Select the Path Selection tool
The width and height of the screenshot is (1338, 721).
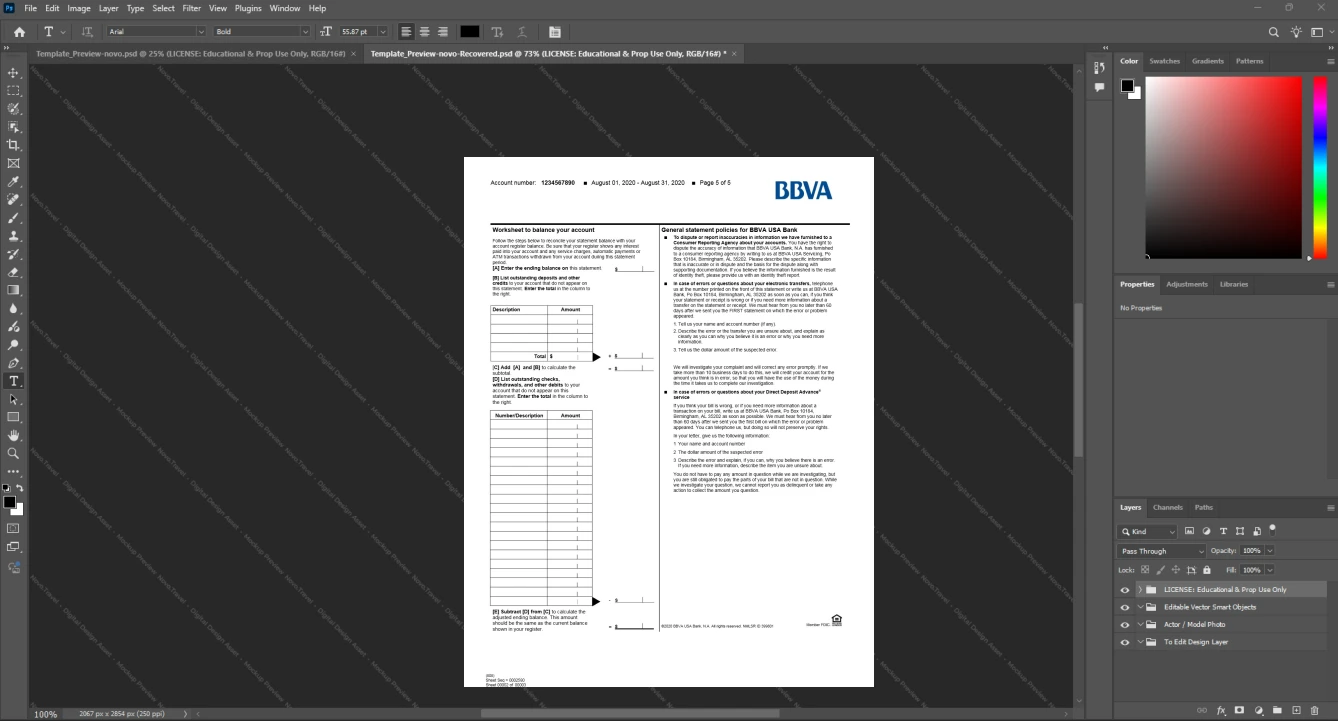click(14, 399)
